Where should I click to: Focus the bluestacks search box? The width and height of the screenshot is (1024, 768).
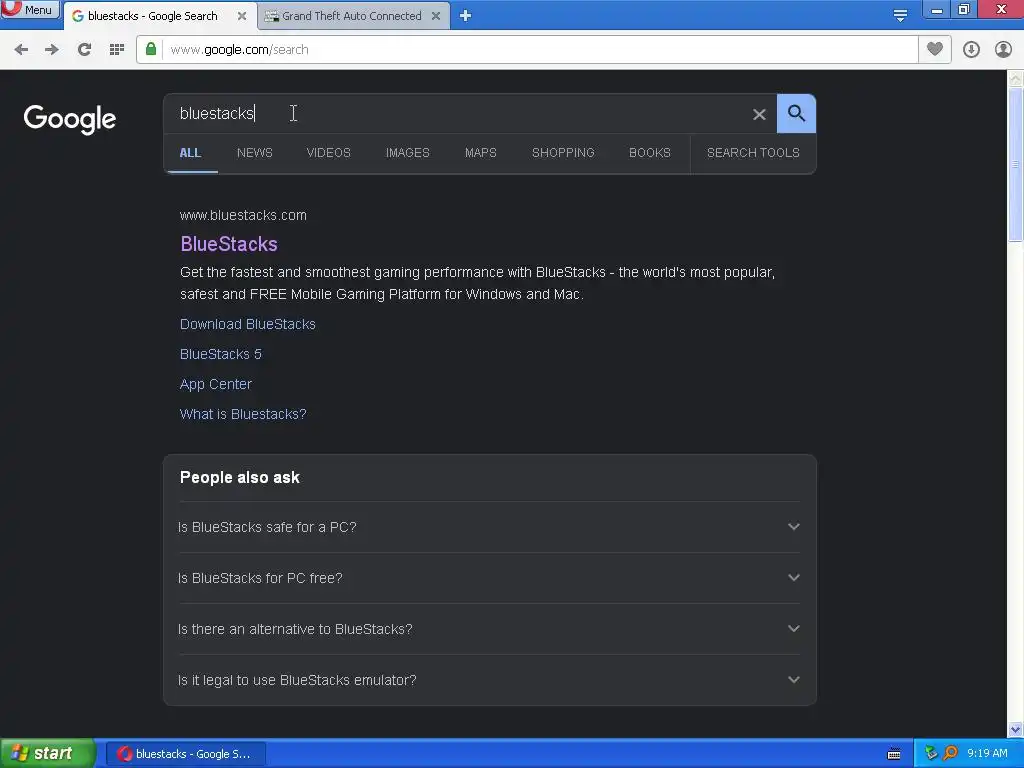point(457,114)
